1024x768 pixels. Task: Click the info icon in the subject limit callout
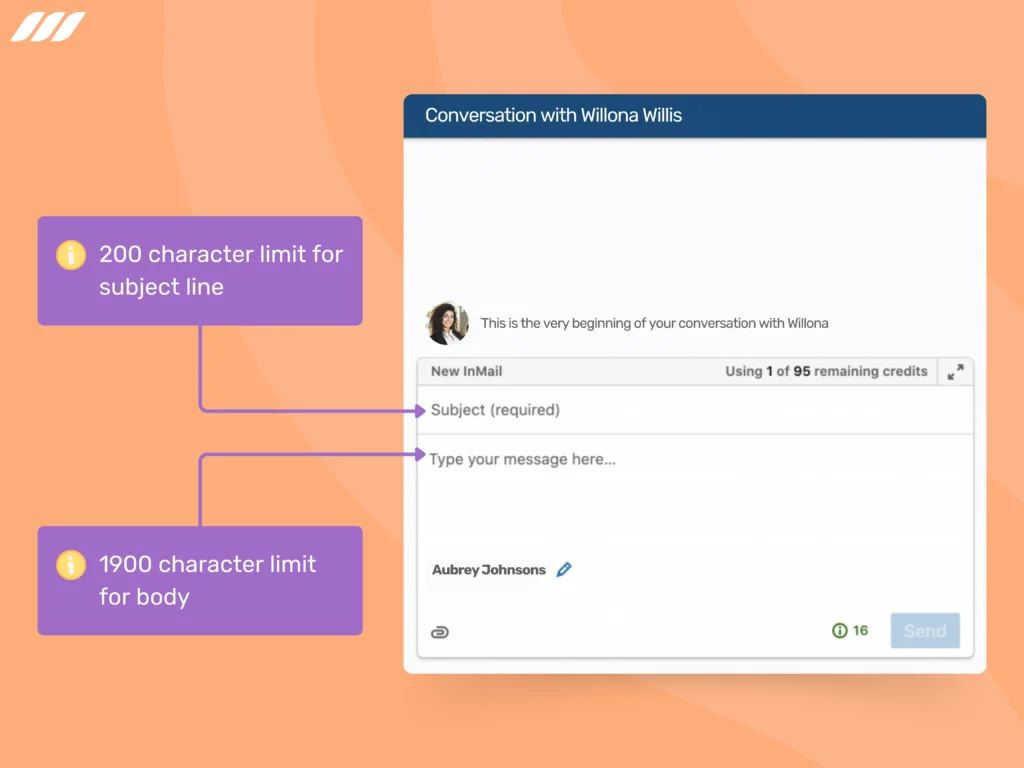click(x=70, y=255)
